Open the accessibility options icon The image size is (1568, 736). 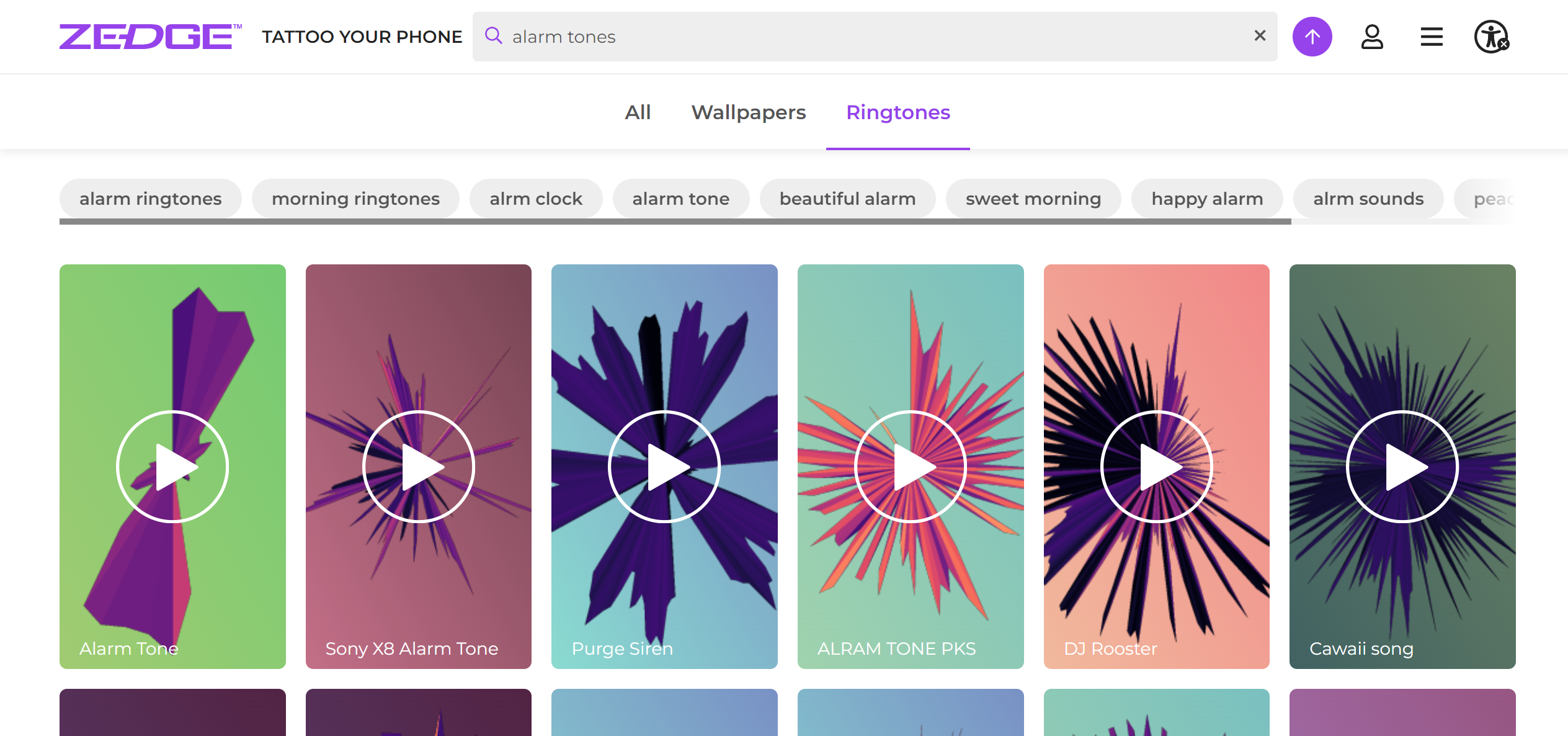coord(1491,37)
